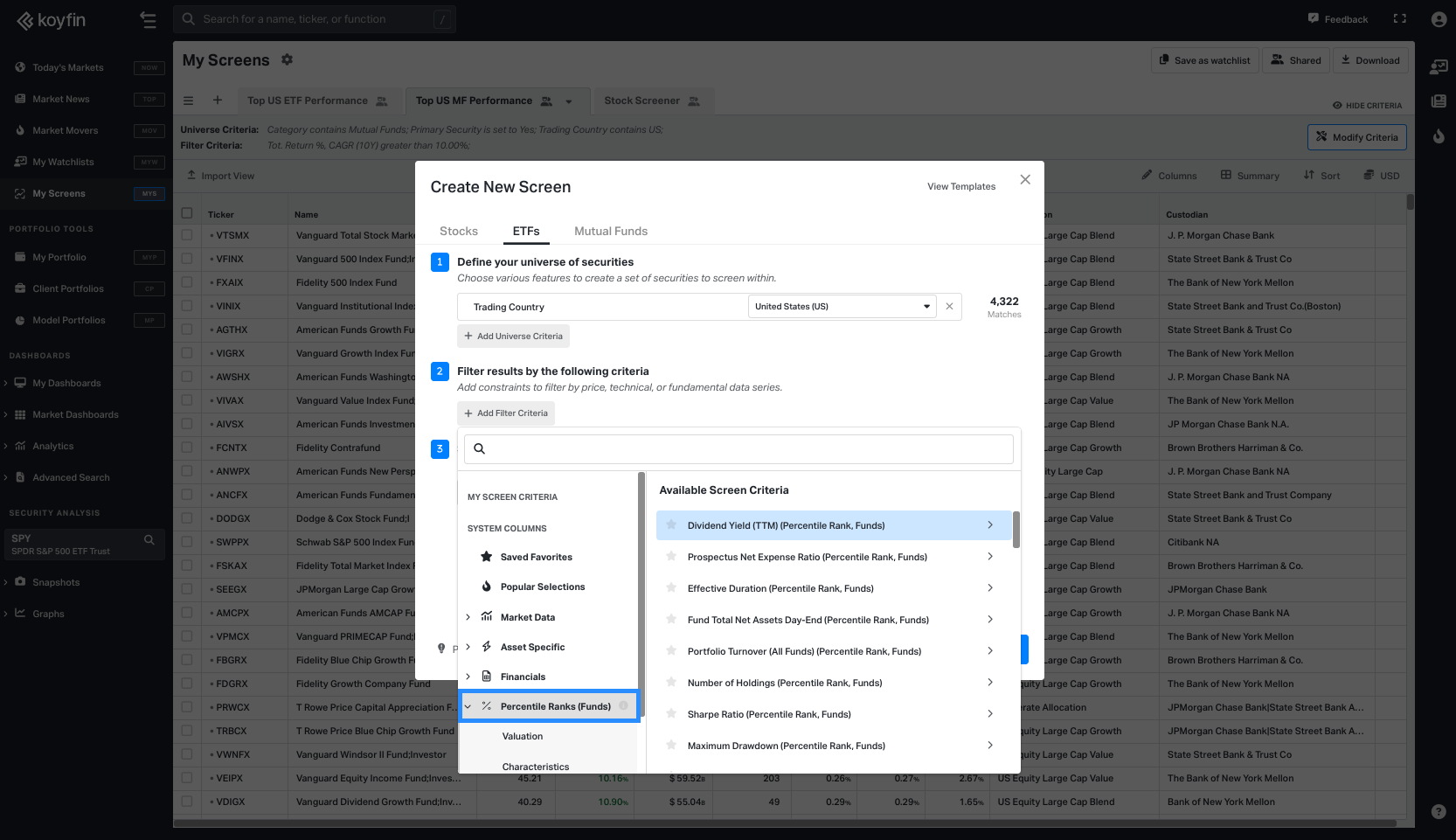Image resolution: width=1456 pixels, height=840 pixels.
Task: Focus the criteria search input field
Action: click(738, 449)
